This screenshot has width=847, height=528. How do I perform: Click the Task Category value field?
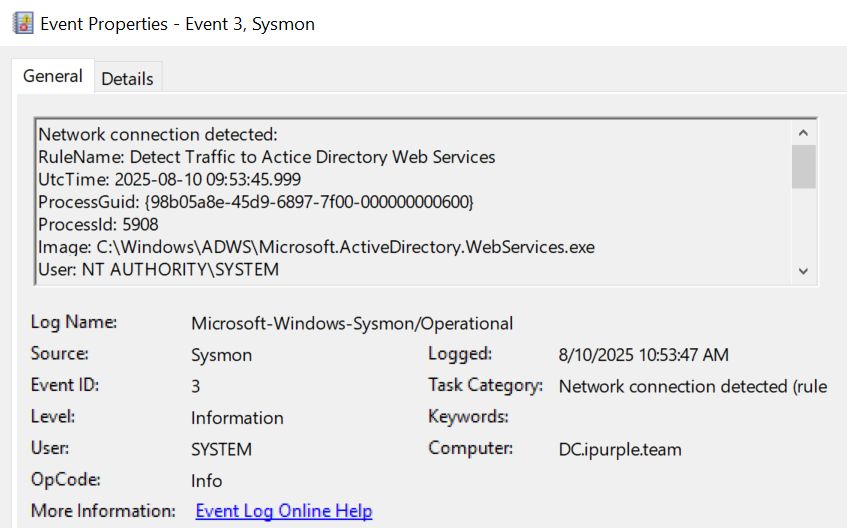point(692,386)
